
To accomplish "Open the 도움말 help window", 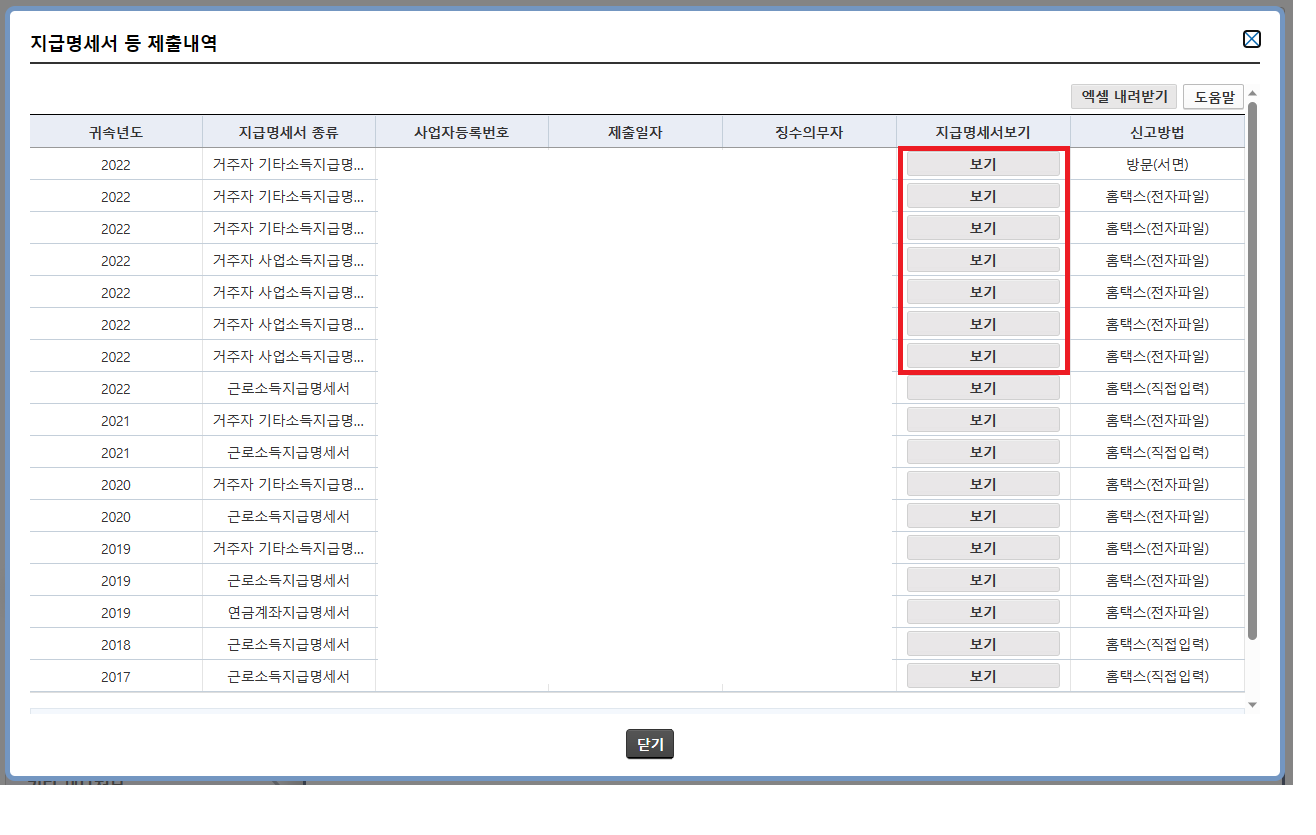I will [x=1213, y=96].
